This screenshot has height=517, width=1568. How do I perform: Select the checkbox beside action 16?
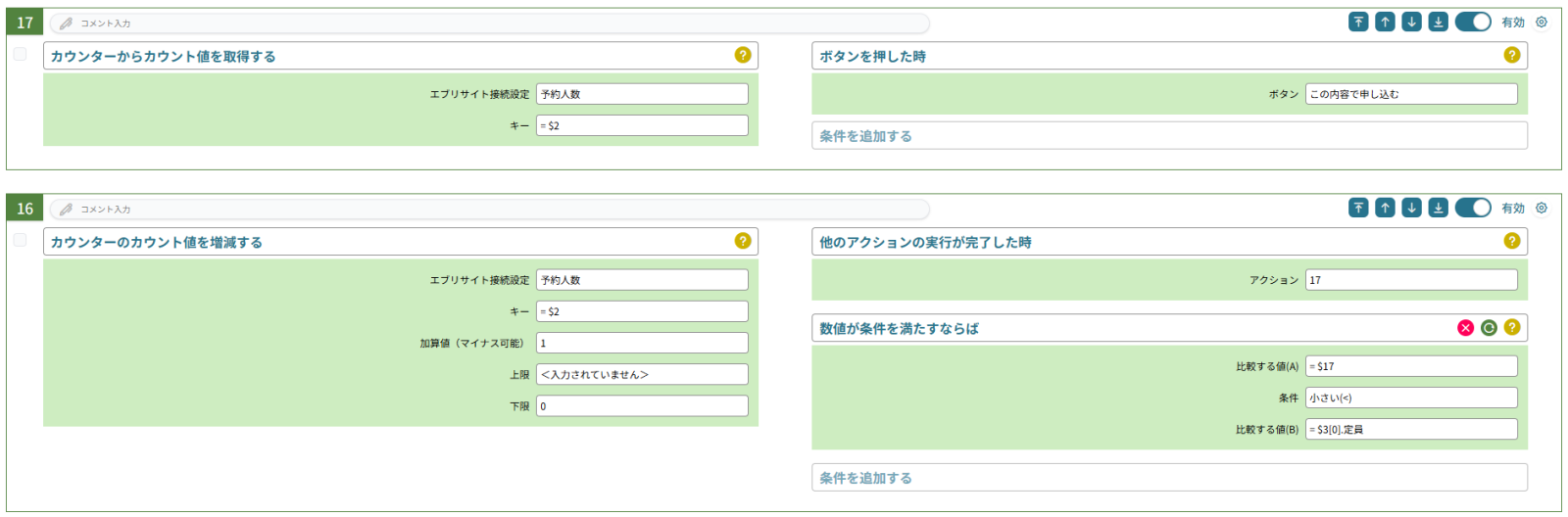click(20, 240)
